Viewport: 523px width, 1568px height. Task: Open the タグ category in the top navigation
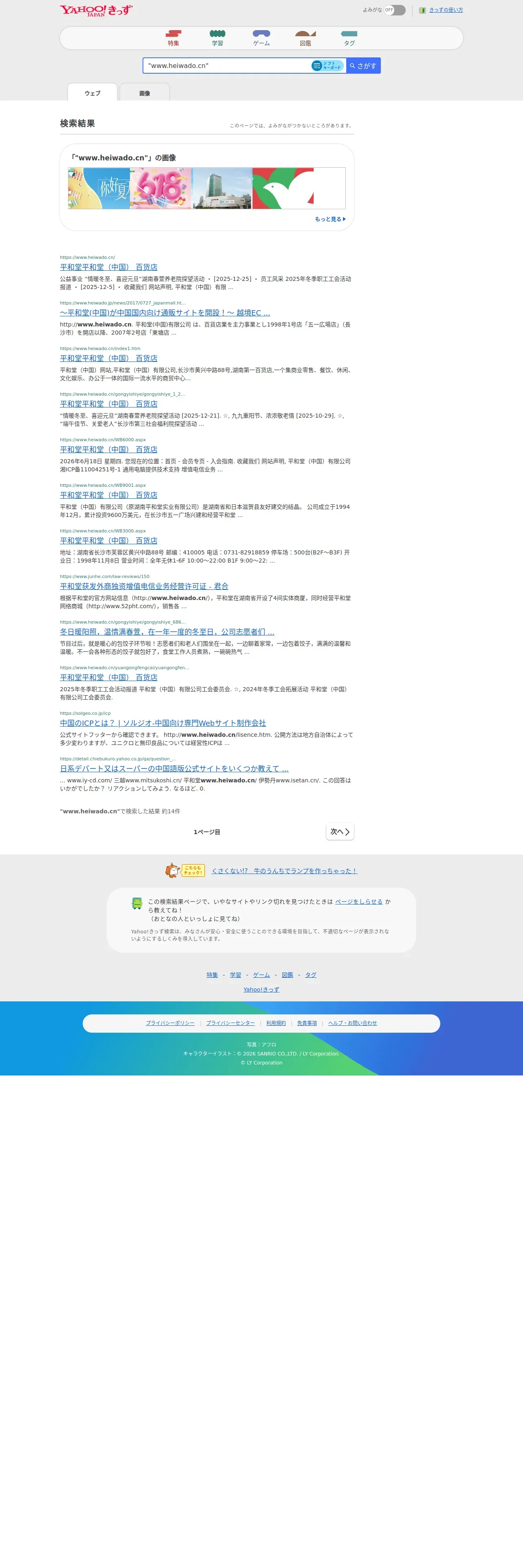[349, 38]
